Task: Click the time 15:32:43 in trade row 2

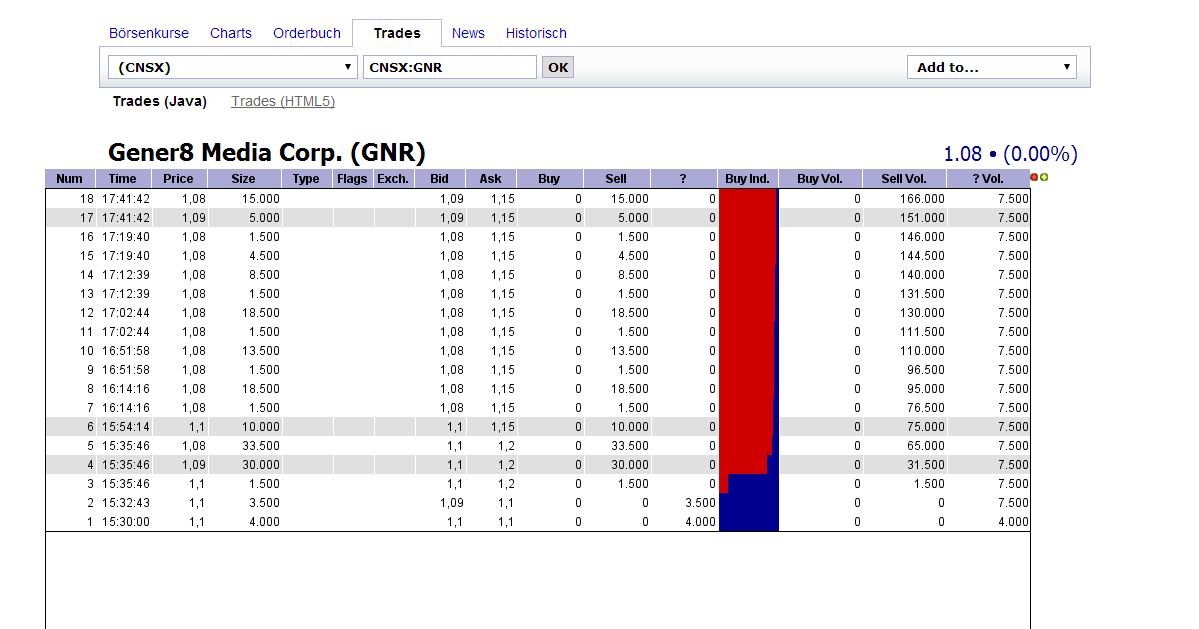Action: [126, 503]
